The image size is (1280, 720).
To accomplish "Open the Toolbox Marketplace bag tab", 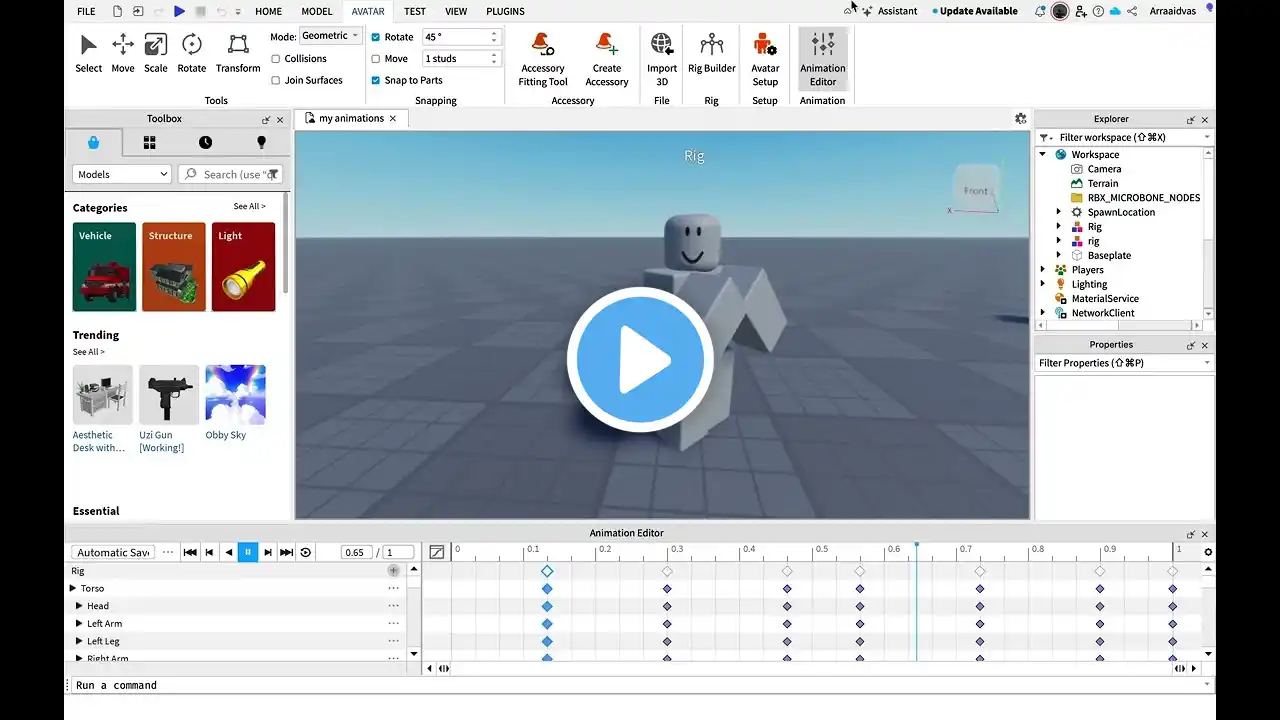I will [x=94, y=142].
